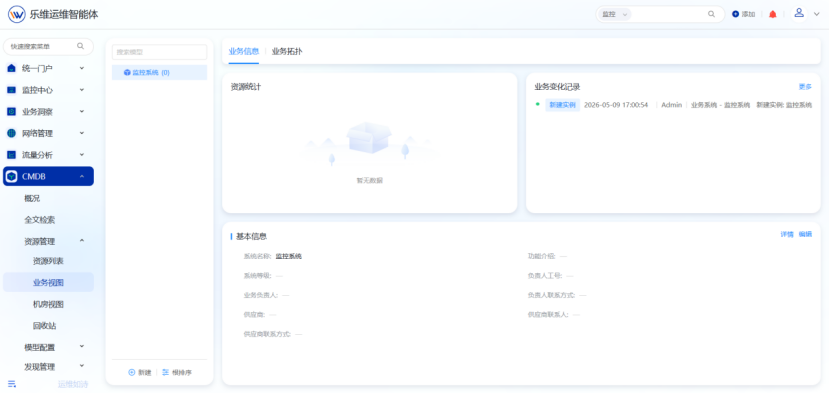Click the 乐维 logo icon

[x=16, y=14]
